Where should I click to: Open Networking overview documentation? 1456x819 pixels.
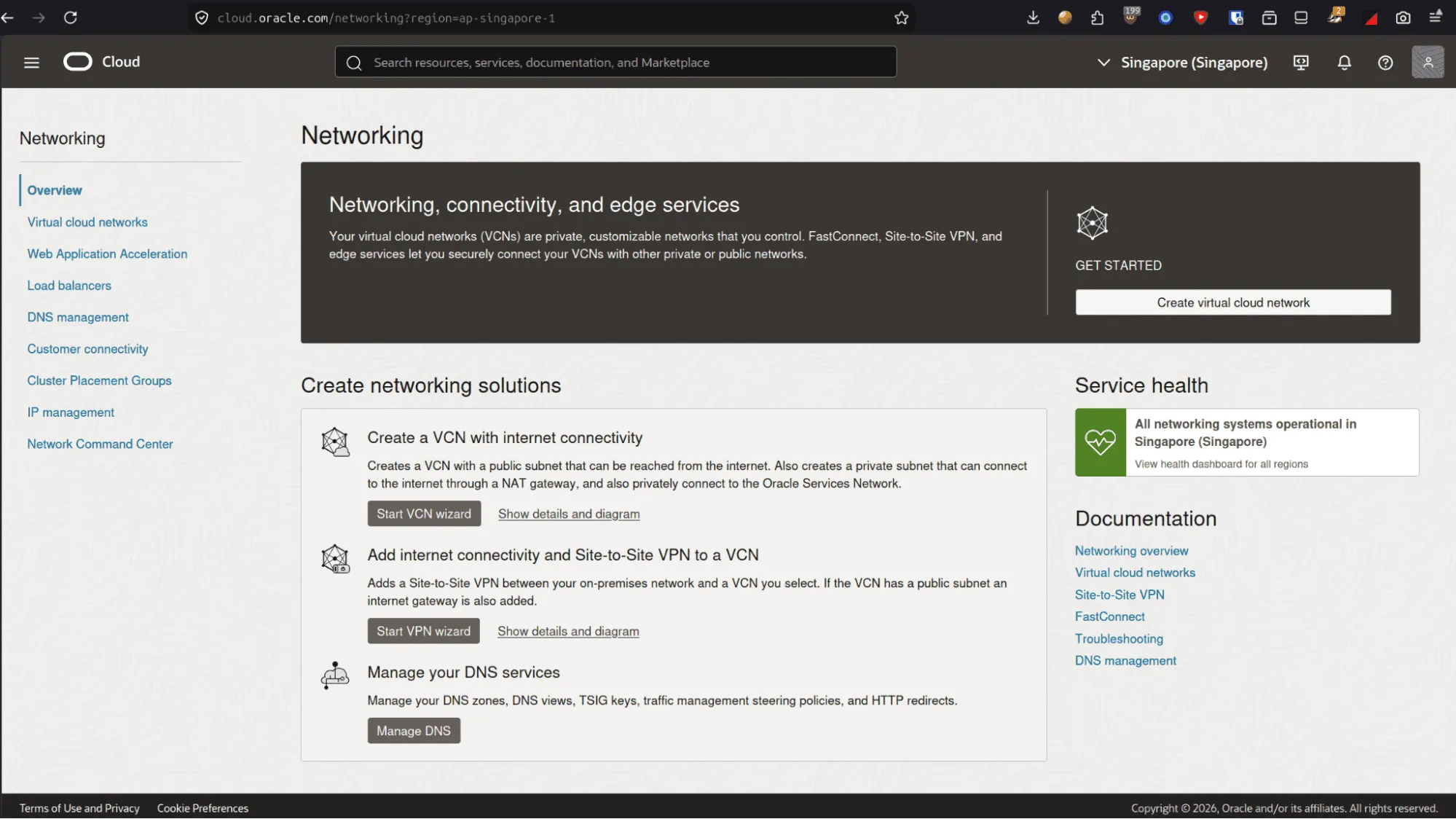[x=1132, y=551]
